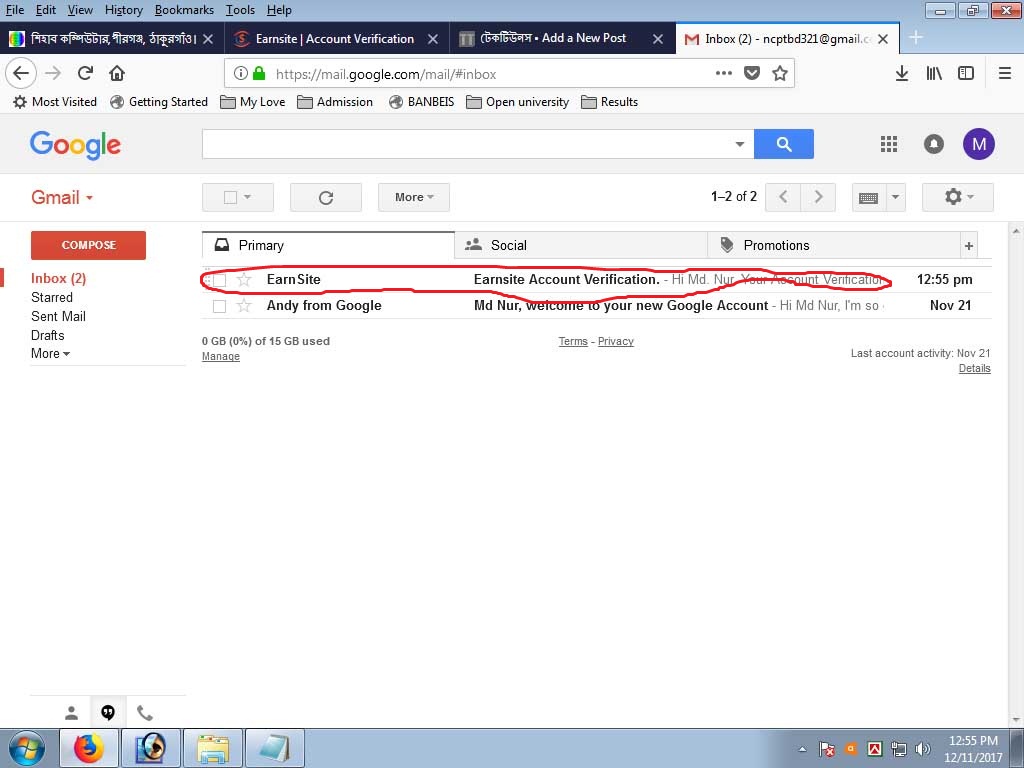The image size is (1024, 768).
Task: Open Hangouts conversations icon
Action: (x=108, y=712)
